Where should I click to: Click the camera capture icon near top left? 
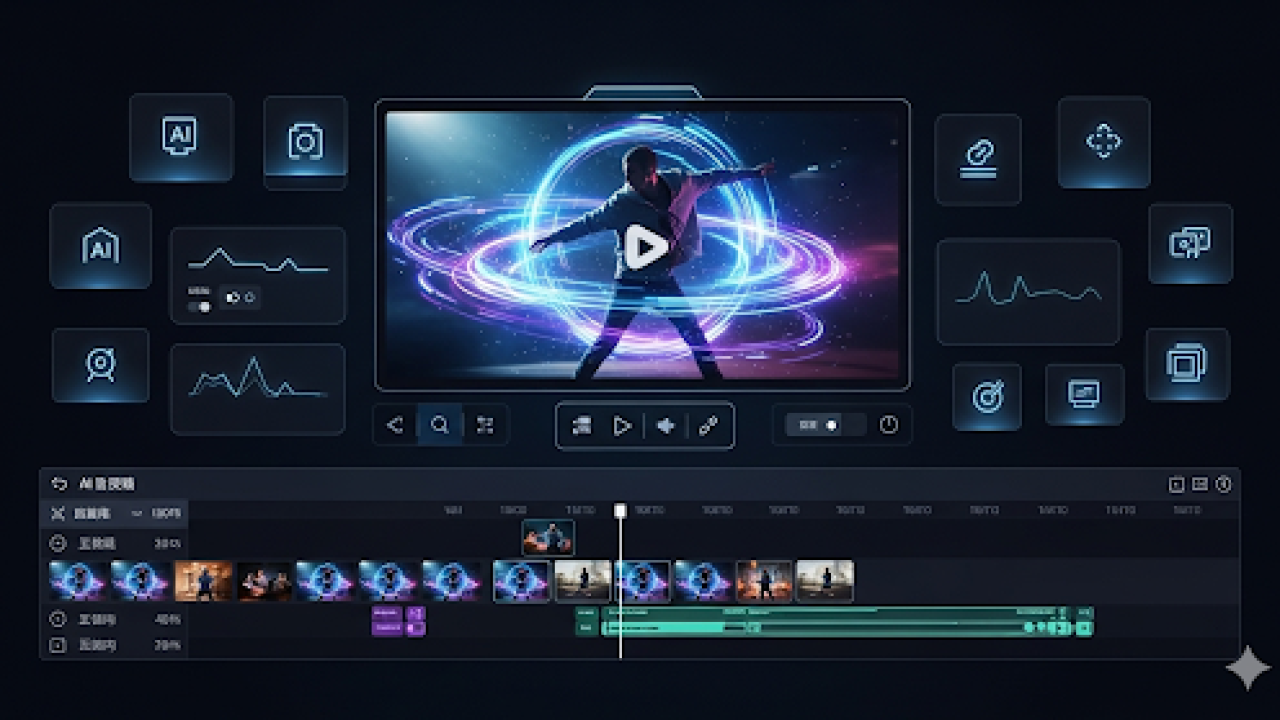pos(305,140)
